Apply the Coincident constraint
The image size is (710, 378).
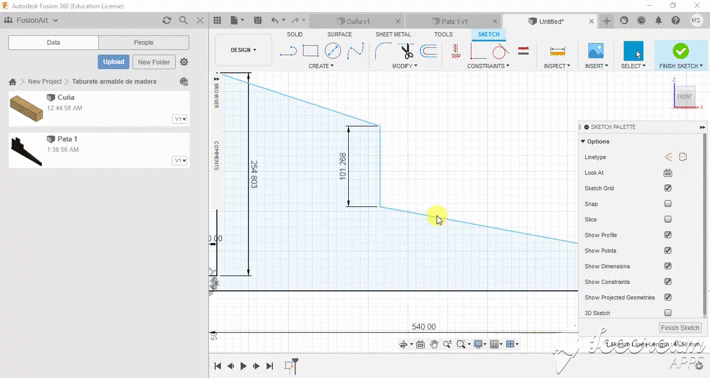point(478,51)
